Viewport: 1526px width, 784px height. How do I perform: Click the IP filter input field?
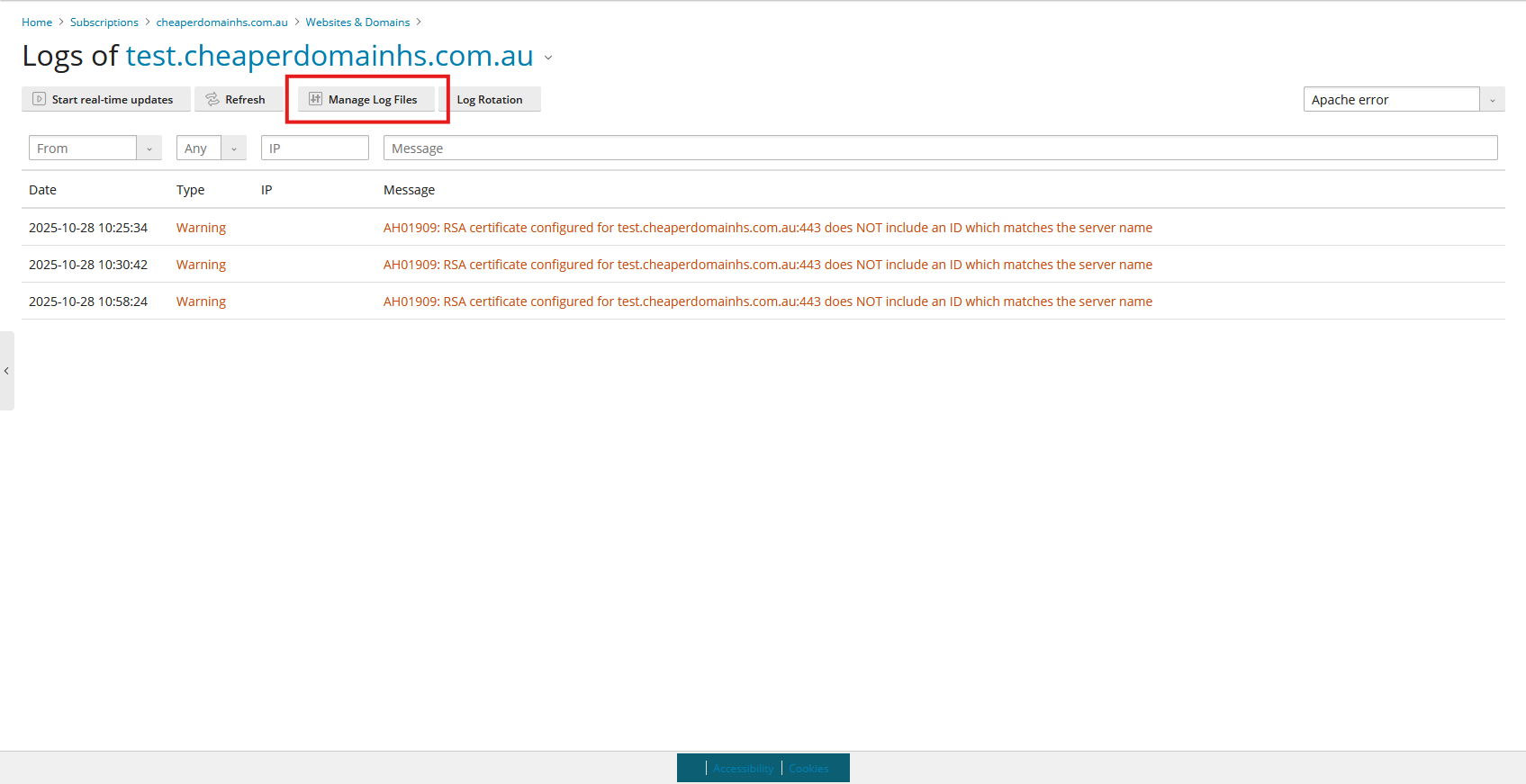click(x=315, y=149)
